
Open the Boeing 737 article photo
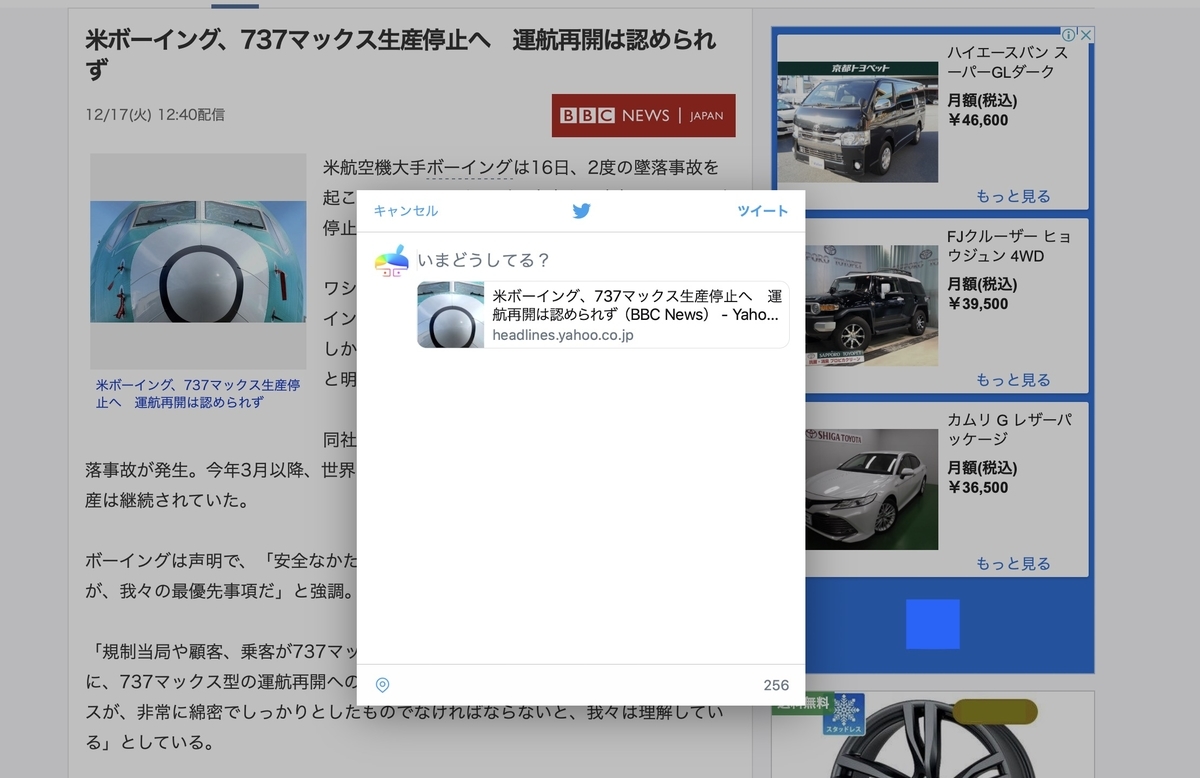[198, 262]
